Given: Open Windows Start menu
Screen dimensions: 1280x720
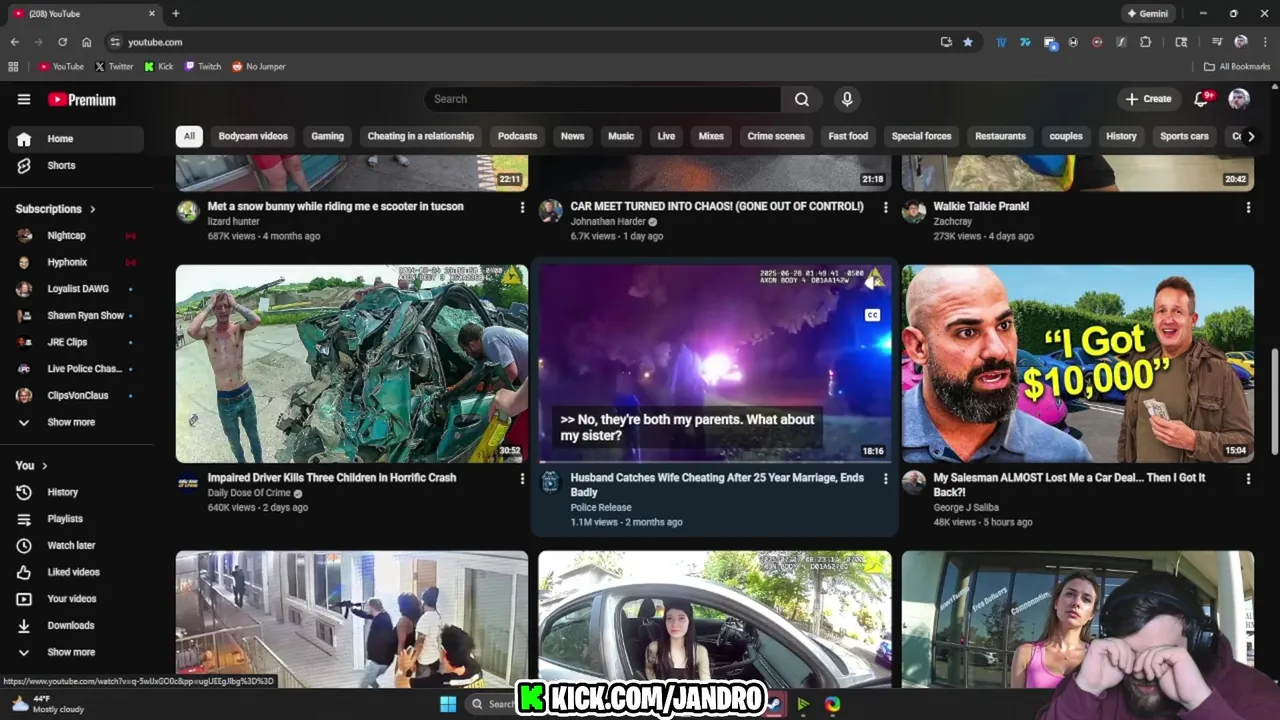Looking at the screenshot, I should point(448,704).
